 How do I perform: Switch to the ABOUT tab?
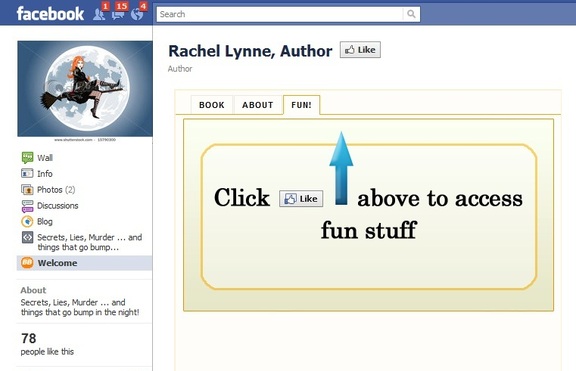[x=258, y=105]
